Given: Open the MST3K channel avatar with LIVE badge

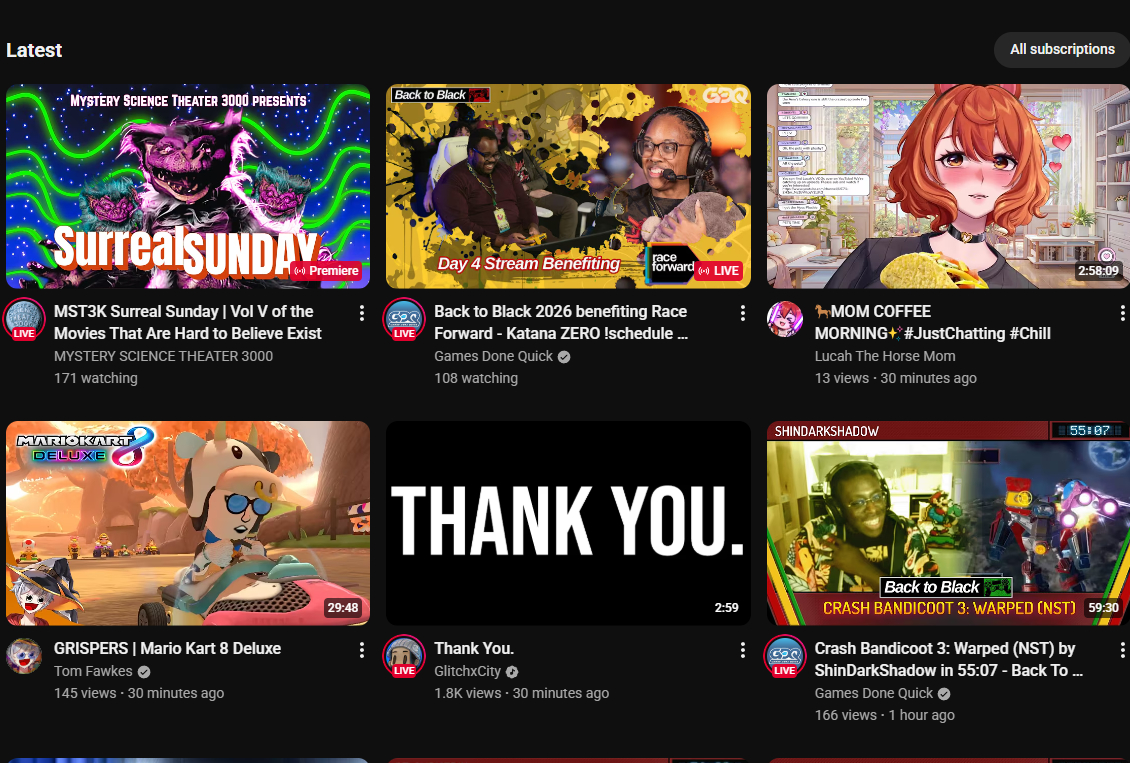Looking at the screenshot, I should [x=24, y=318].
